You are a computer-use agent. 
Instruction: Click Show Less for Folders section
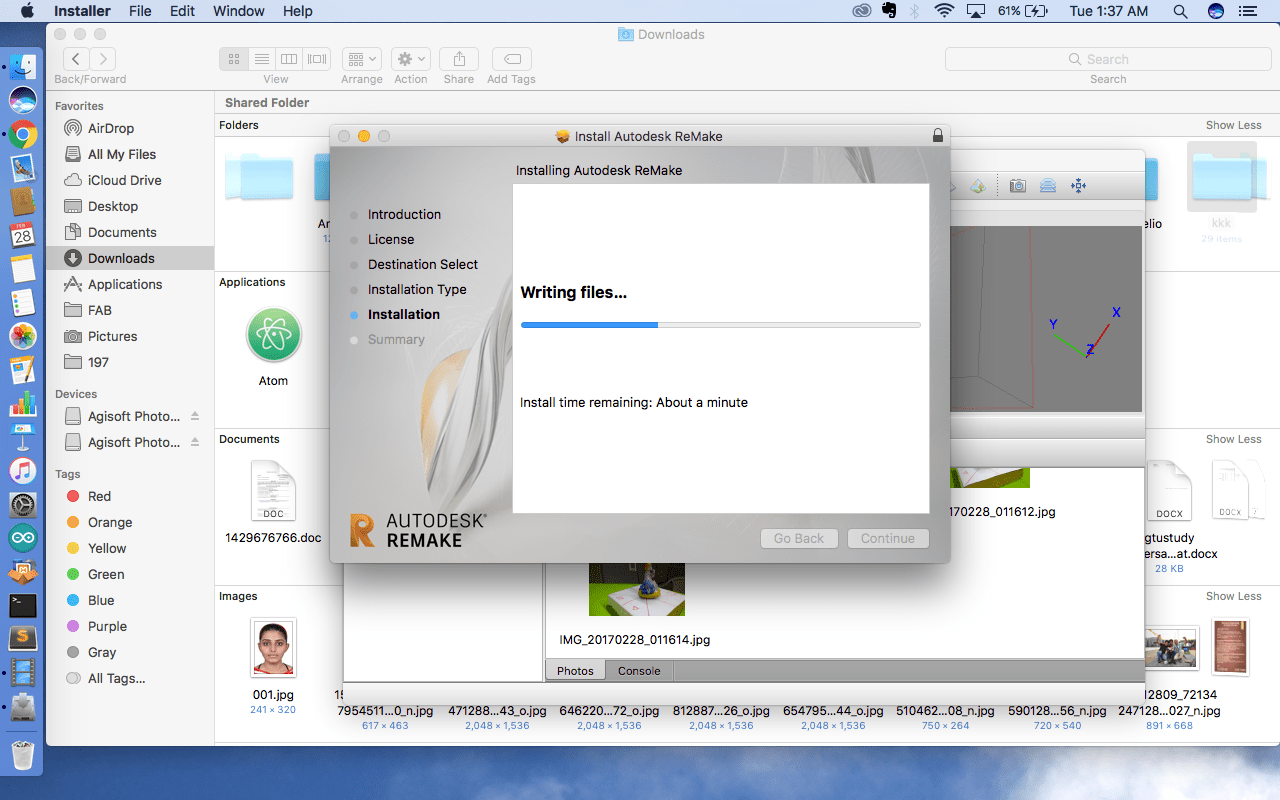[x=1233, y=125]
